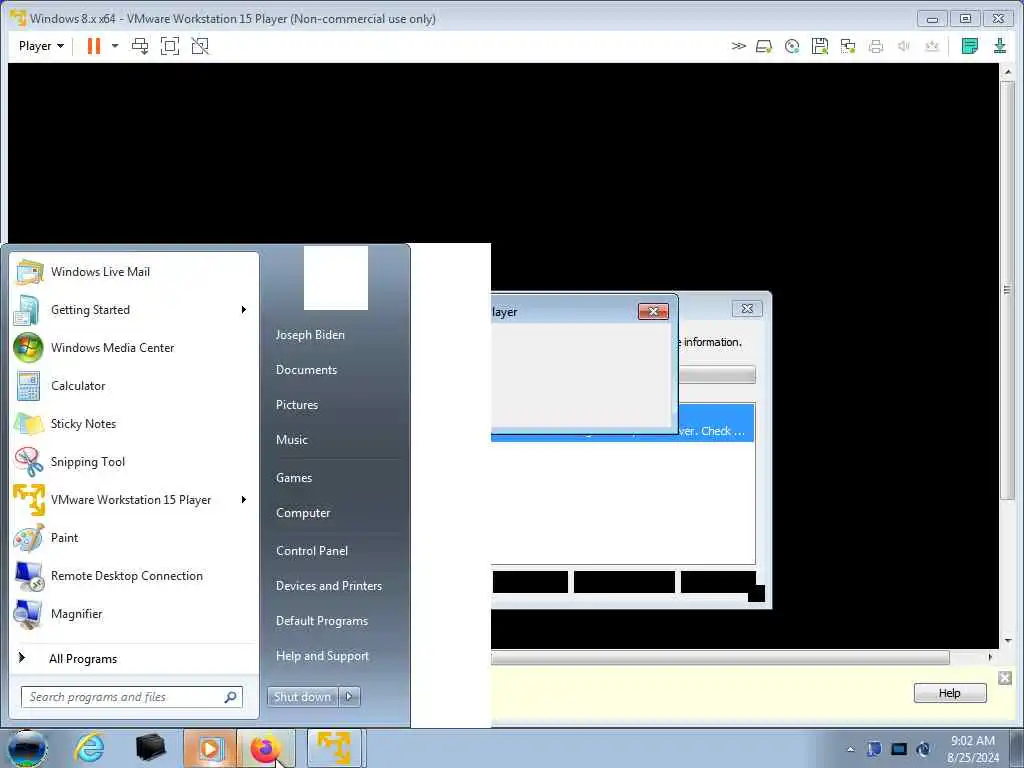Expand the shut down options arrow
1024x768 pixels.
point(349,697)
